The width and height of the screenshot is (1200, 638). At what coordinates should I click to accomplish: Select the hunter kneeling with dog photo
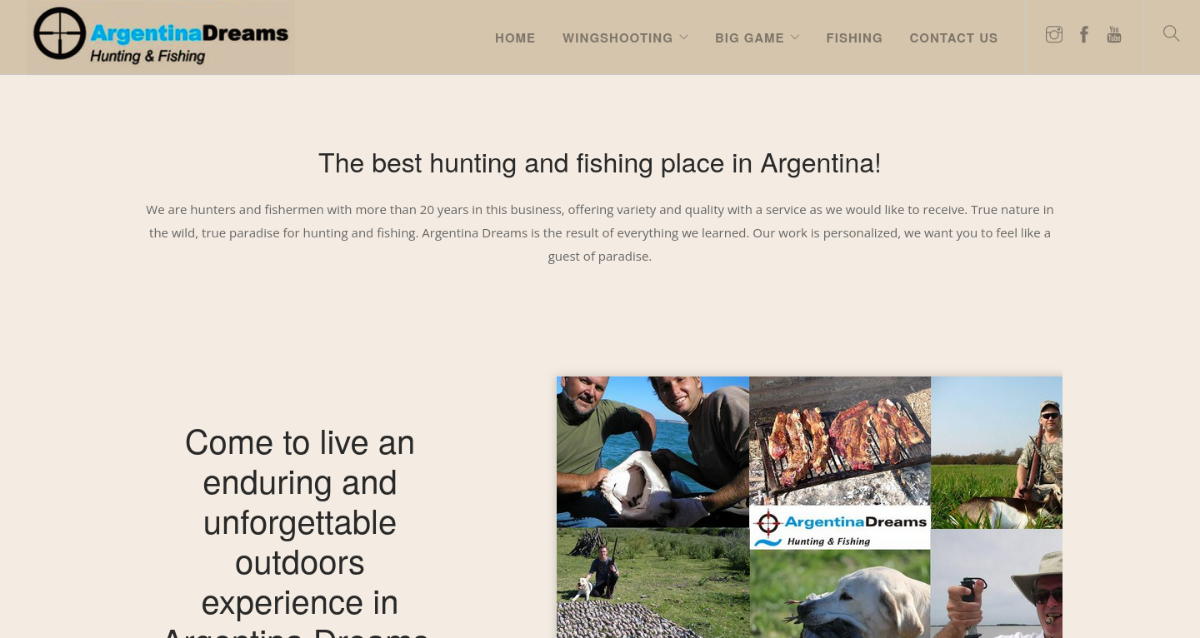(653, 583)
